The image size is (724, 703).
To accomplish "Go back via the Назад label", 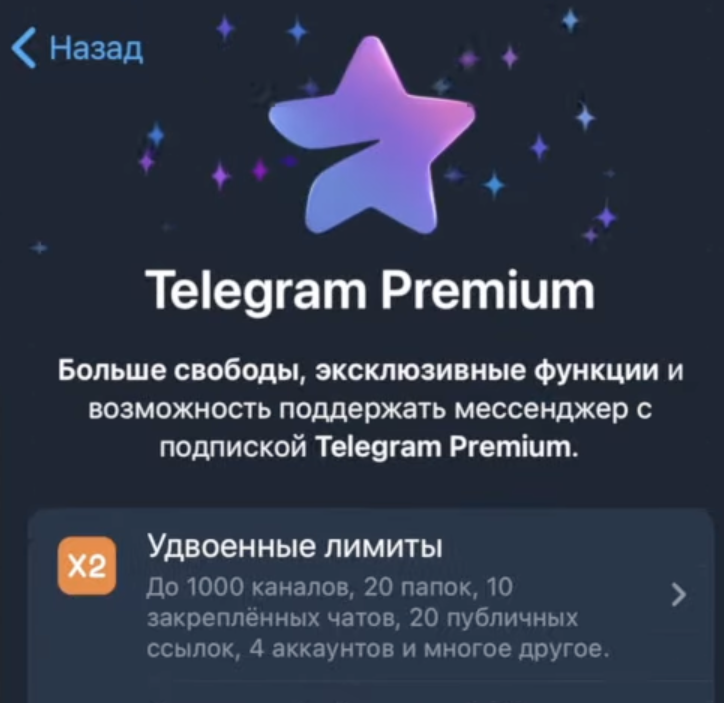I will (x=97, y=48).
